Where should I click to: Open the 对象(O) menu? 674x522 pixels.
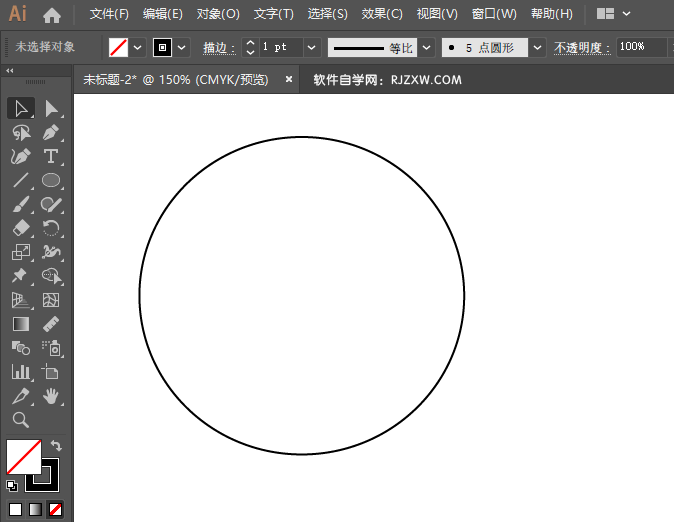[x=218, y=14]
